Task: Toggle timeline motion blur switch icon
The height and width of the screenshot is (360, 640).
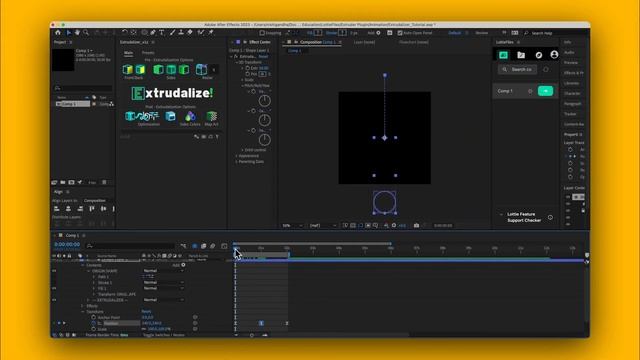Action: [x=213, y=246]
